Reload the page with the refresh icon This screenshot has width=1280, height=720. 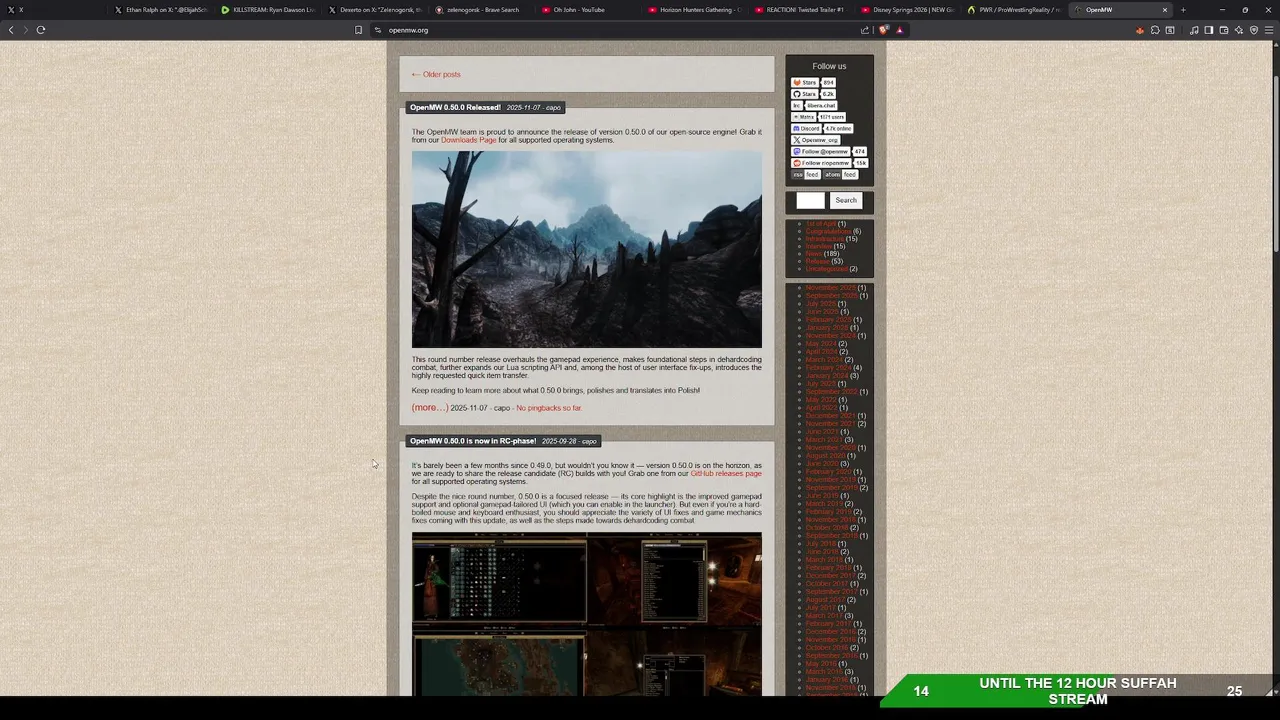(x=41, y=30)
